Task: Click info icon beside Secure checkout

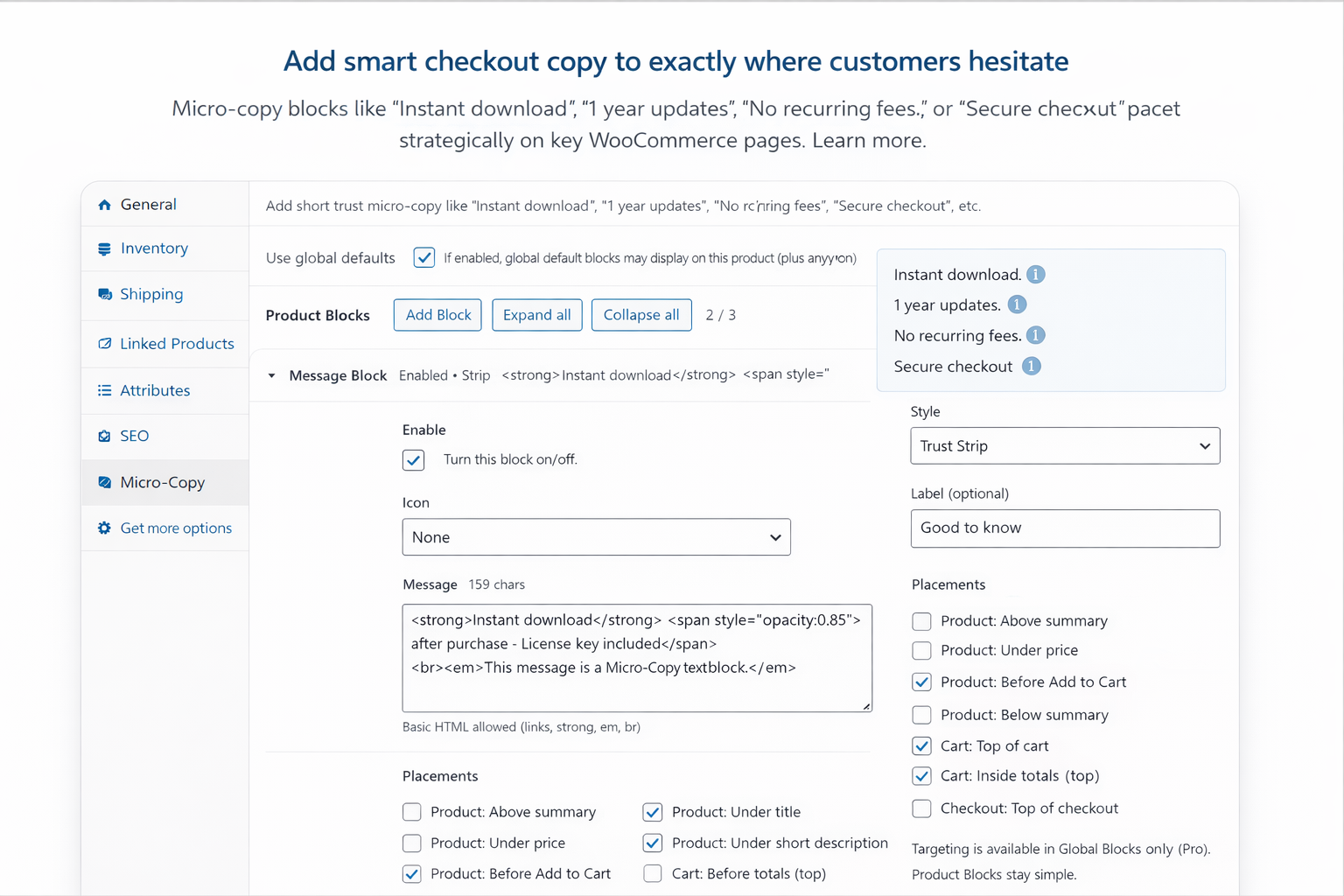Action: 1032,367
